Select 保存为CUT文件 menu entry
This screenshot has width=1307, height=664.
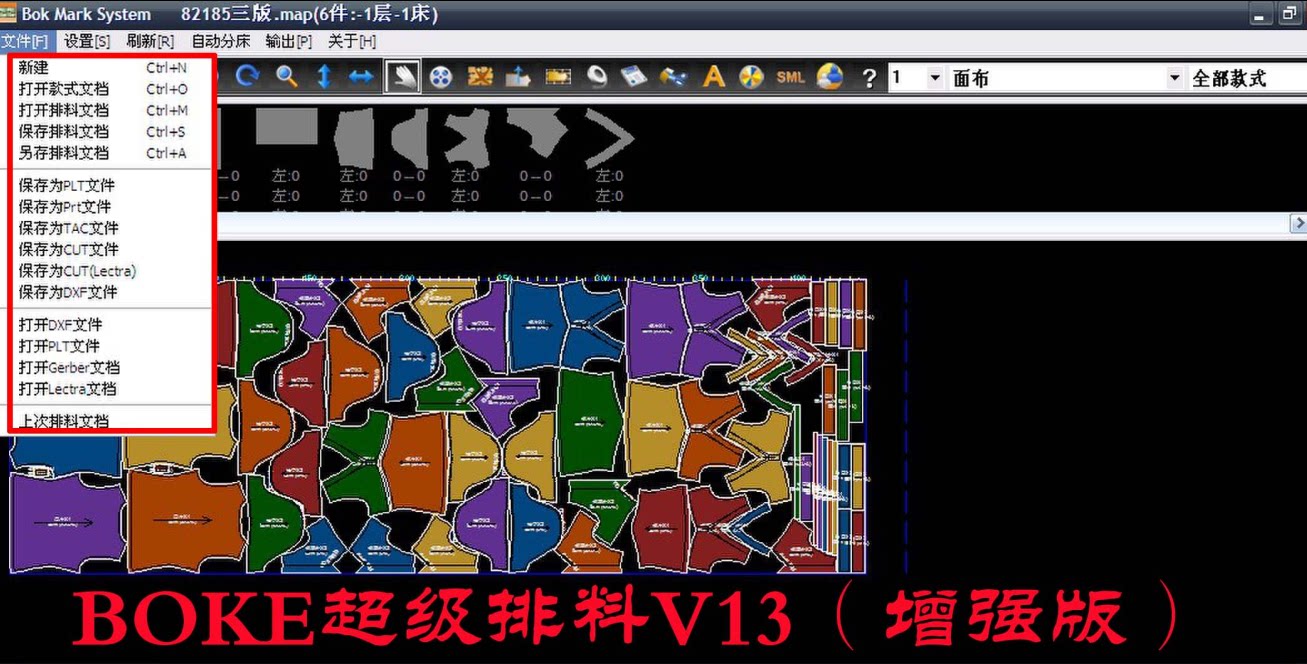[111, 249]
